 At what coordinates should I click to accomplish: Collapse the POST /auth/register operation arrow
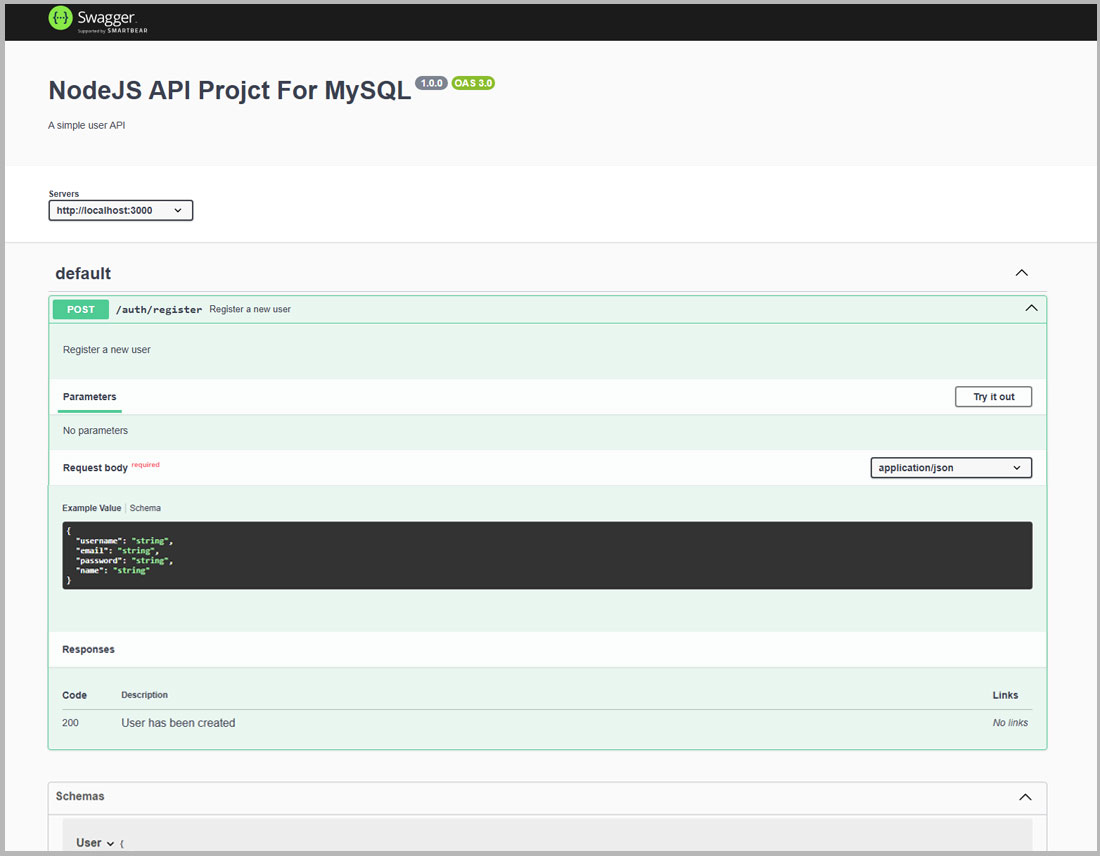click(x=1031, y=309)
